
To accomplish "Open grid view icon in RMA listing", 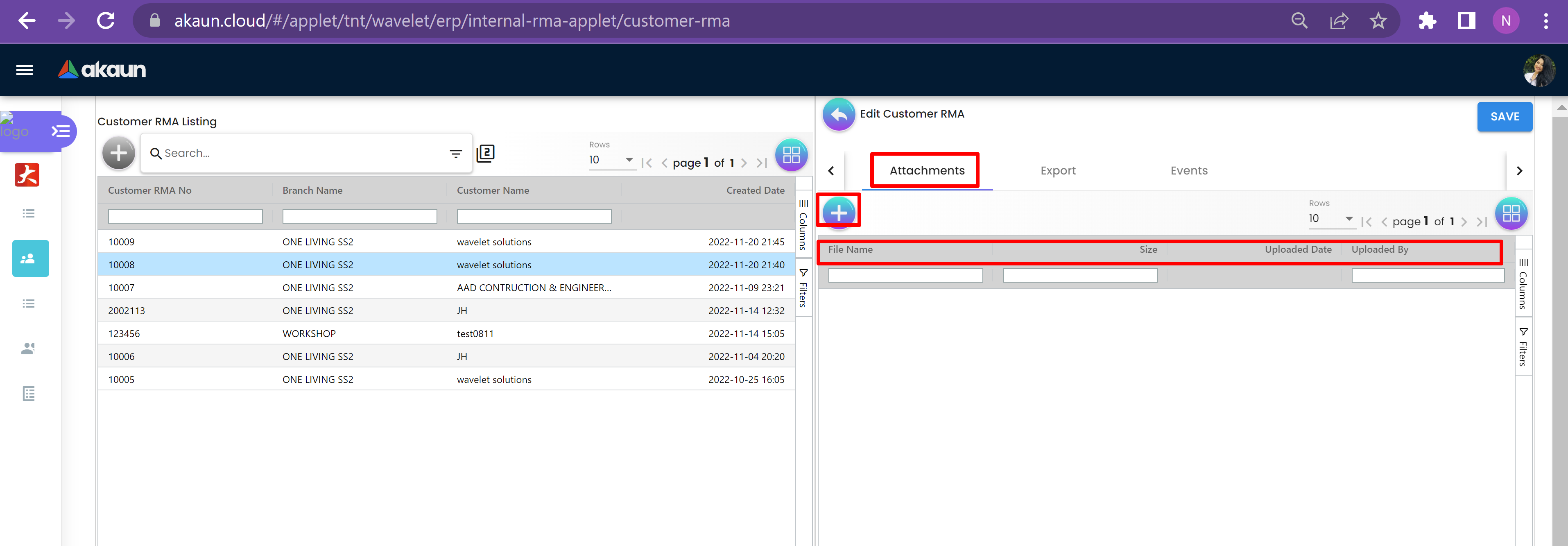I will 791,154.
